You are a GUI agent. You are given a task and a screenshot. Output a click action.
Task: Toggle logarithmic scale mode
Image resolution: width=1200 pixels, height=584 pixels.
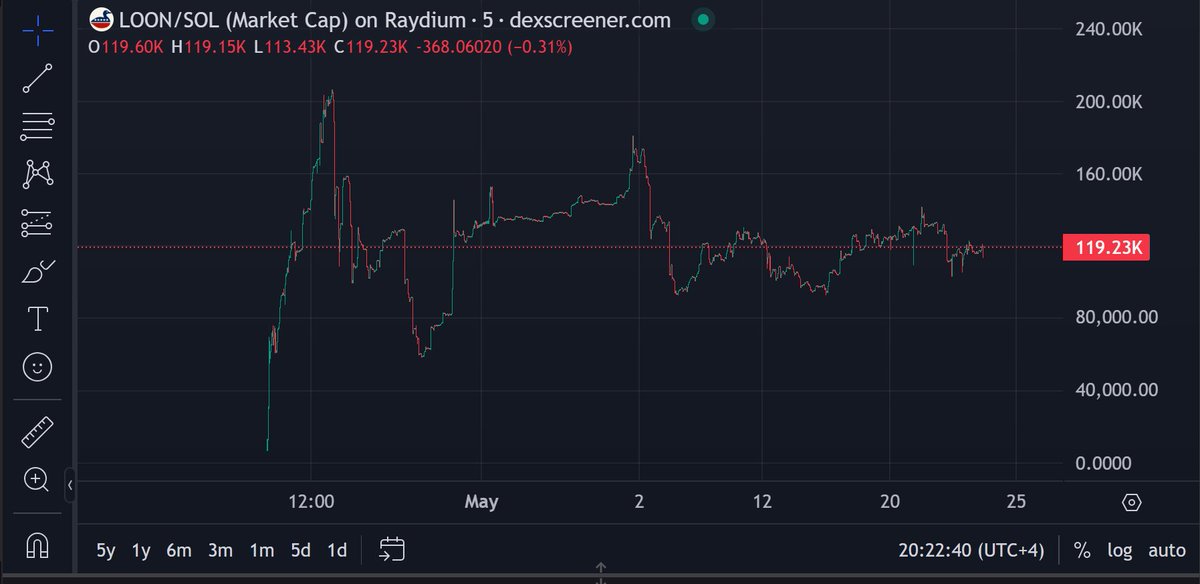coord(1121,549)
